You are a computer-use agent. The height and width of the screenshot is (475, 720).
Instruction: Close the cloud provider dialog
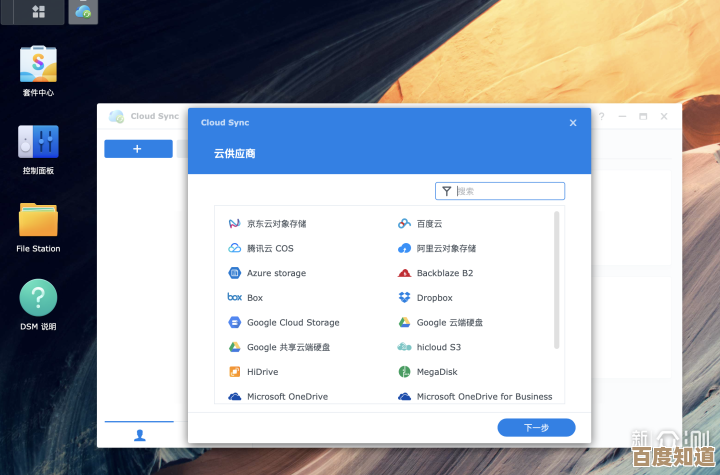[x=573, y=123]
